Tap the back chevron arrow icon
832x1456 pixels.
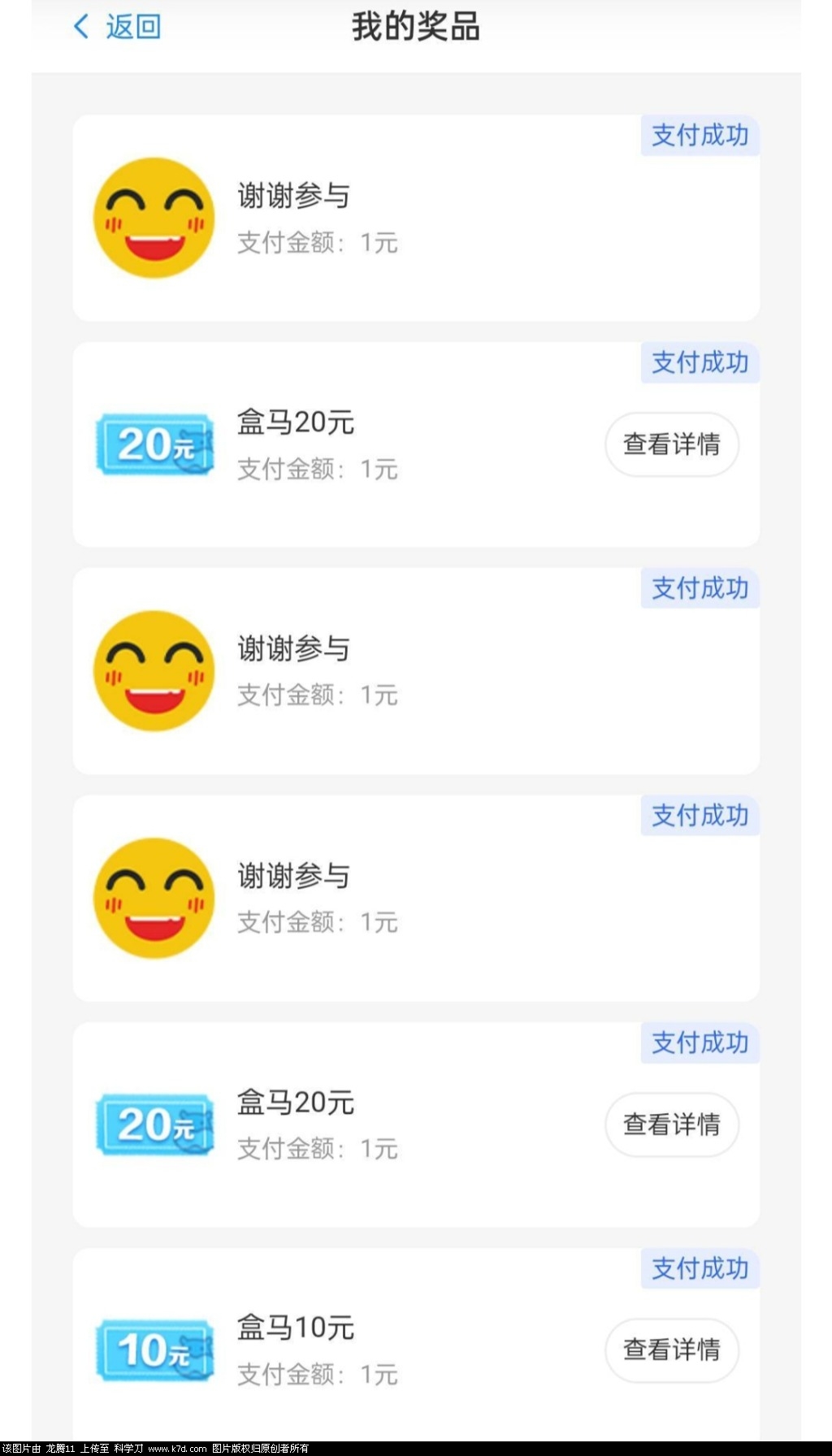(81, 27)
